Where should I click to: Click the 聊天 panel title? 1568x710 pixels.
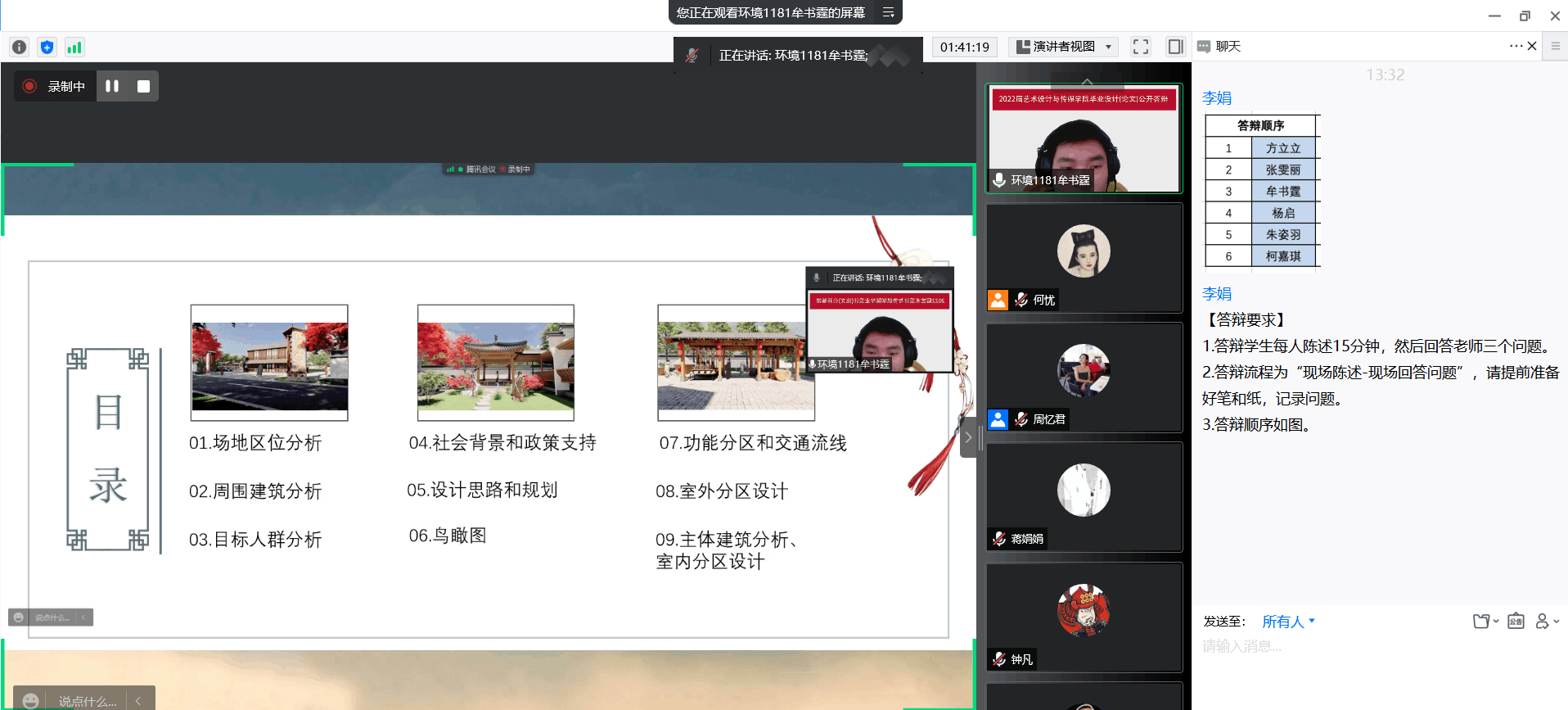1228,47
